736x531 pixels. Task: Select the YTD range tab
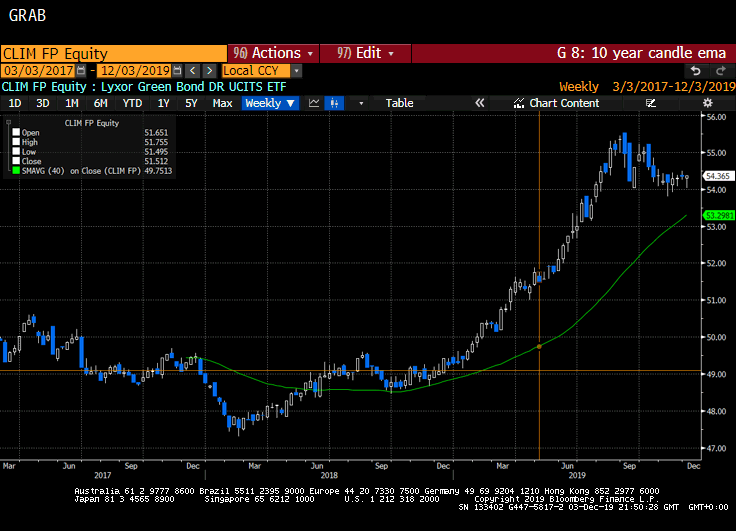(132, 103)
